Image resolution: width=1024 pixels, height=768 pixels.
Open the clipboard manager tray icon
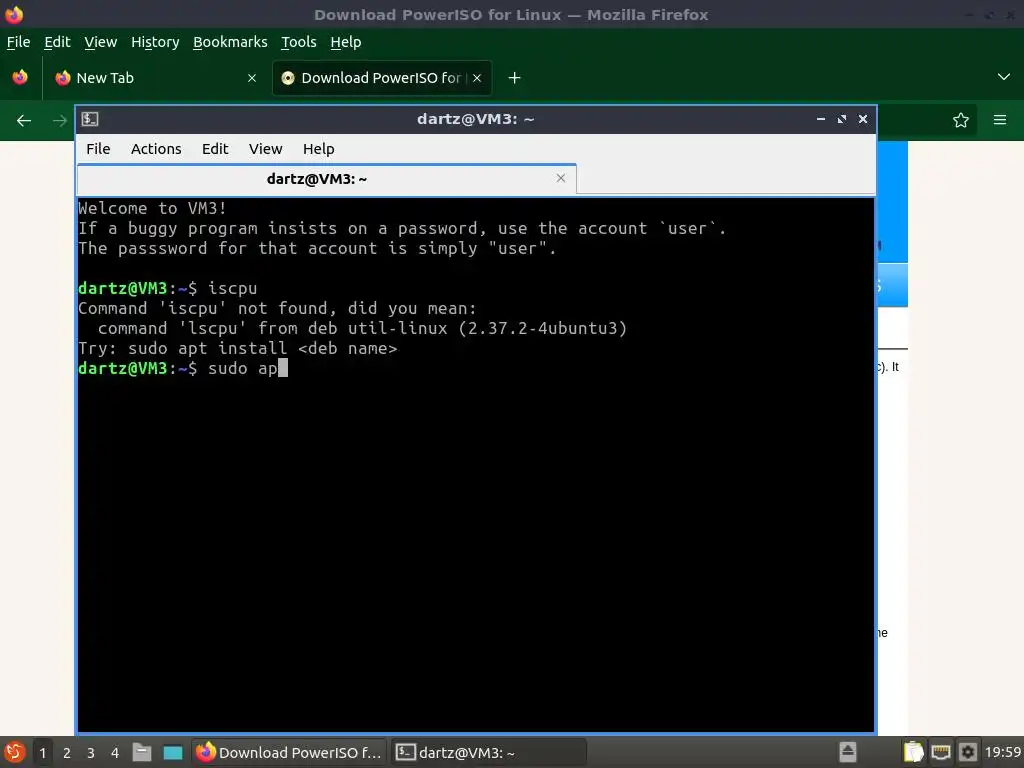[x=914, y=752]
